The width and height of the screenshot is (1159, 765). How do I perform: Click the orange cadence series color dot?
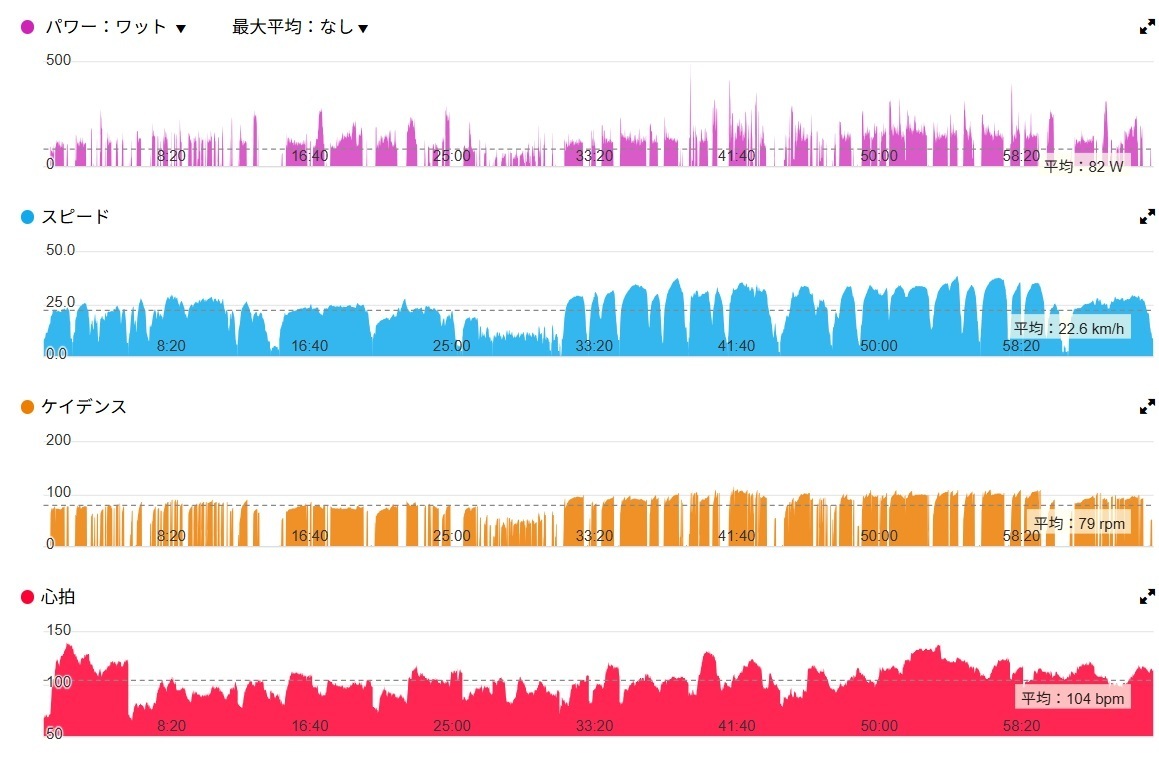point(28,407)
